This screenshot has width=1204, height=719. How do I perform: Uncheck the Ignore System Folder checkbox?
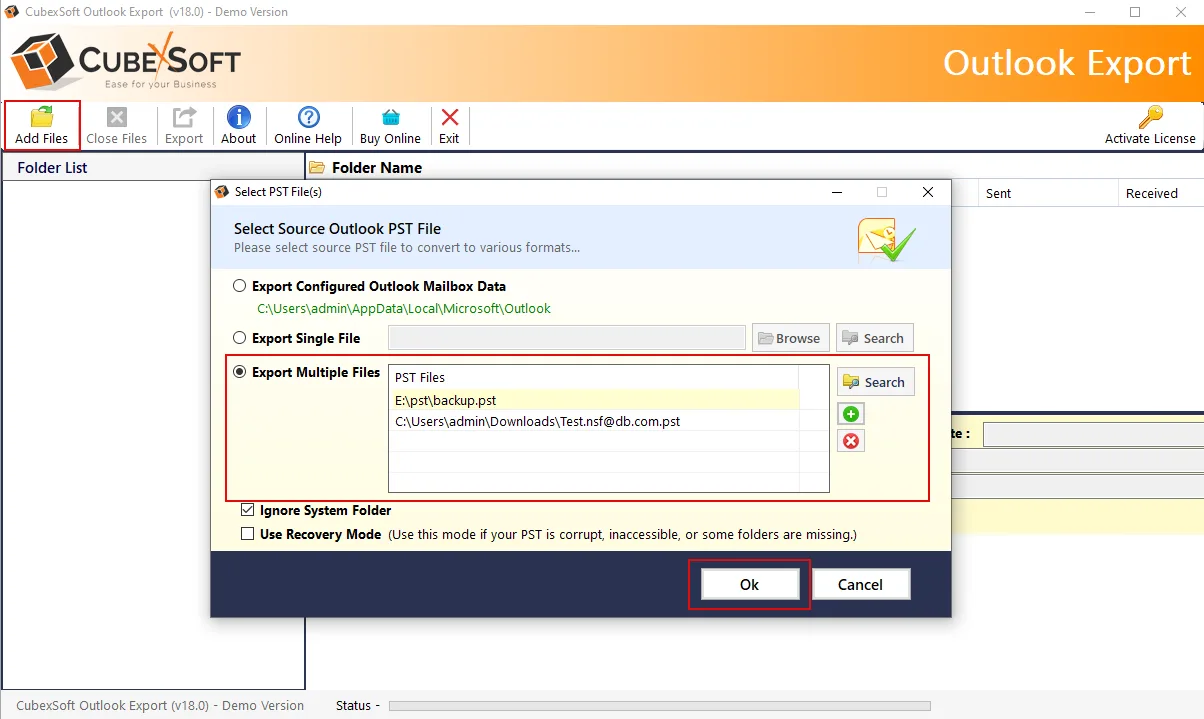pos(248,510)
